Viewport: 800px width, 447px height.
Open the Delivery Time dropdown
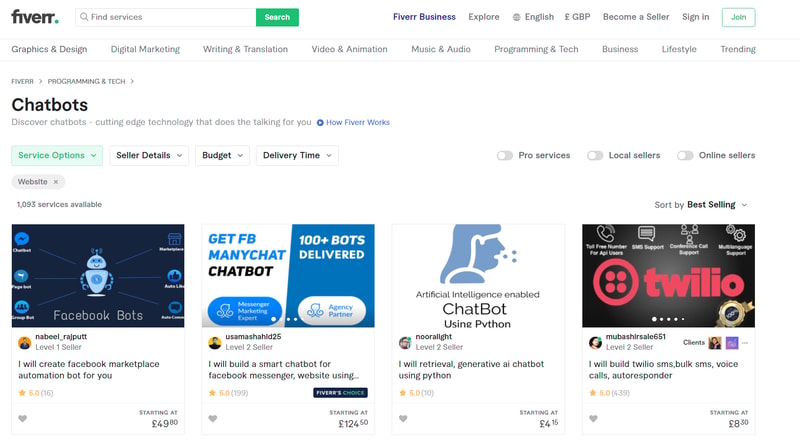pyautogui.click(x=297, y=156)
